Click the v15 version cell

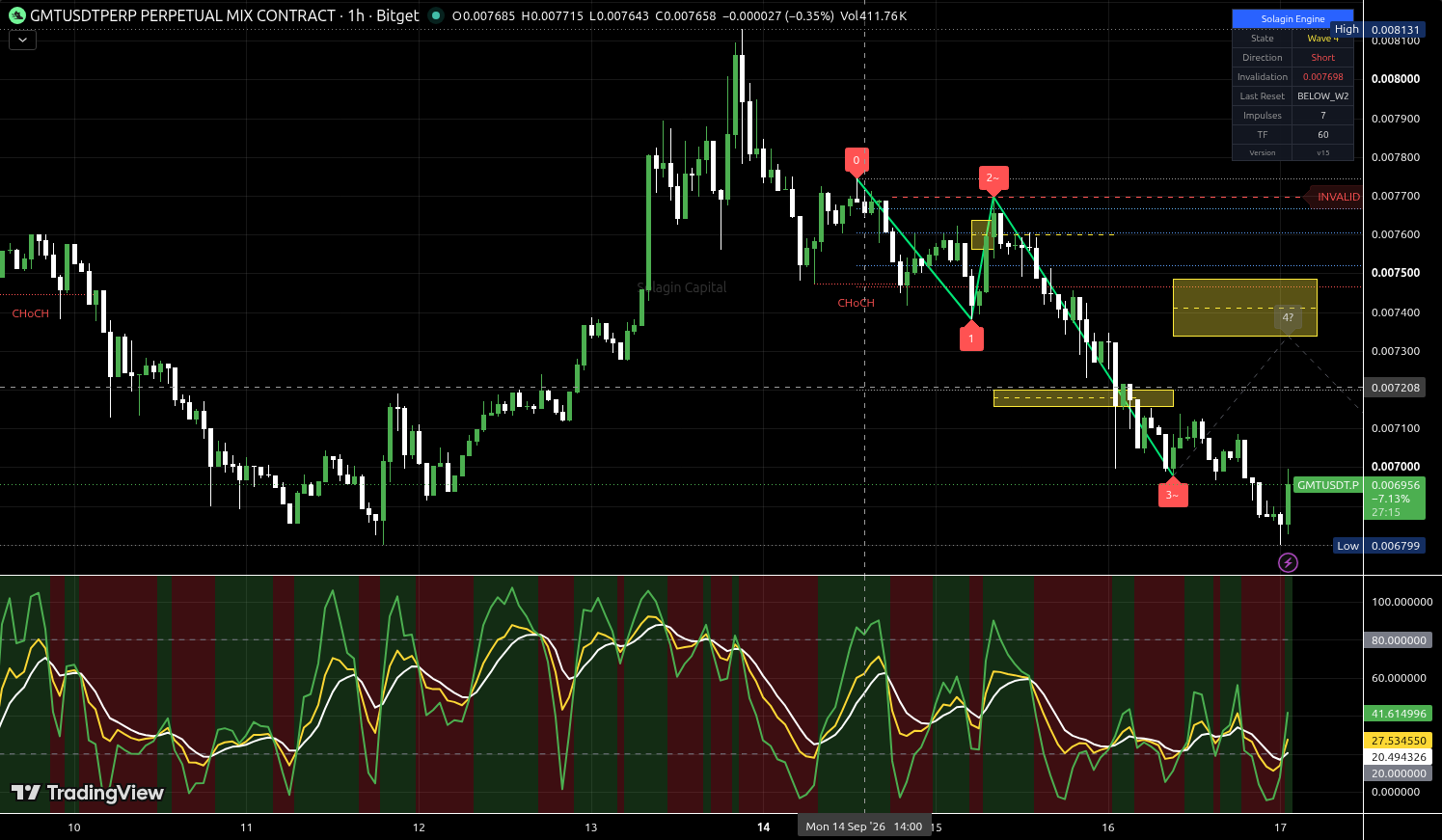1322,152
